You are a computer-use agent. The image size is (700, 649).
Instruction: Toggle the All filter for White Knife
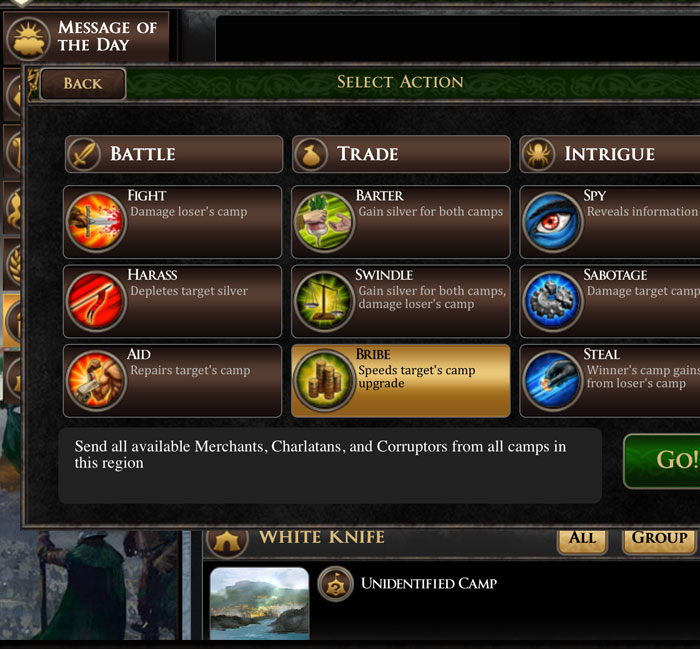582,540
